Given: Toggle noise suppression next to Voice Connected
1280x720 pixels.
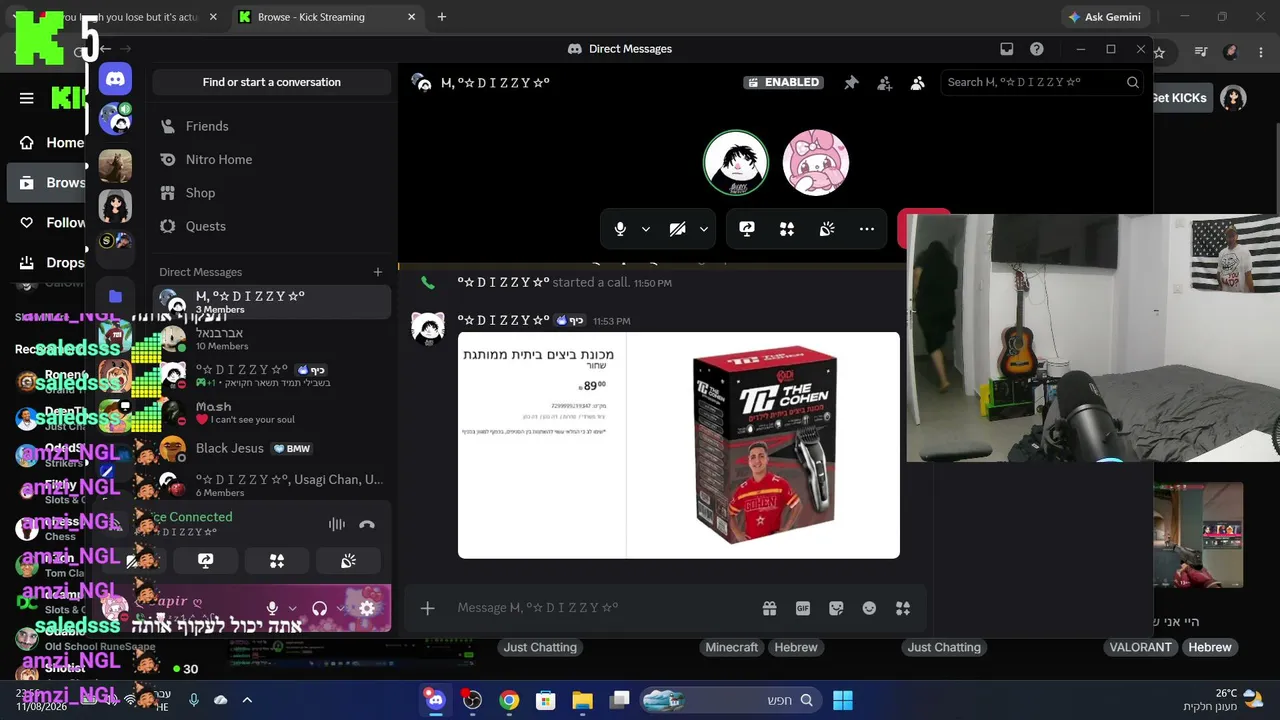Looking at the screenshot, I should tap(337, 524).
